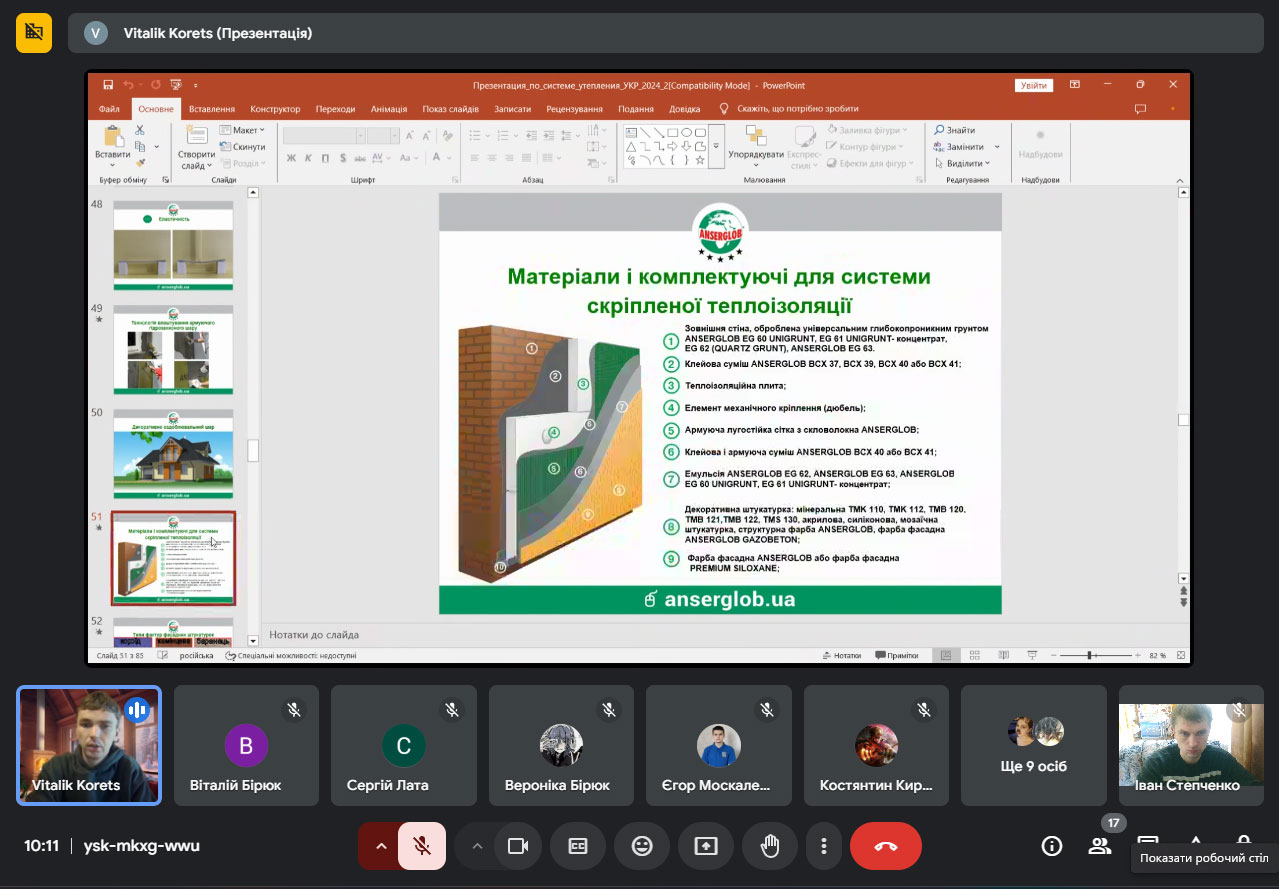Click the Увійти sign-in button
1279x889 pixels.
(1034, 85)
